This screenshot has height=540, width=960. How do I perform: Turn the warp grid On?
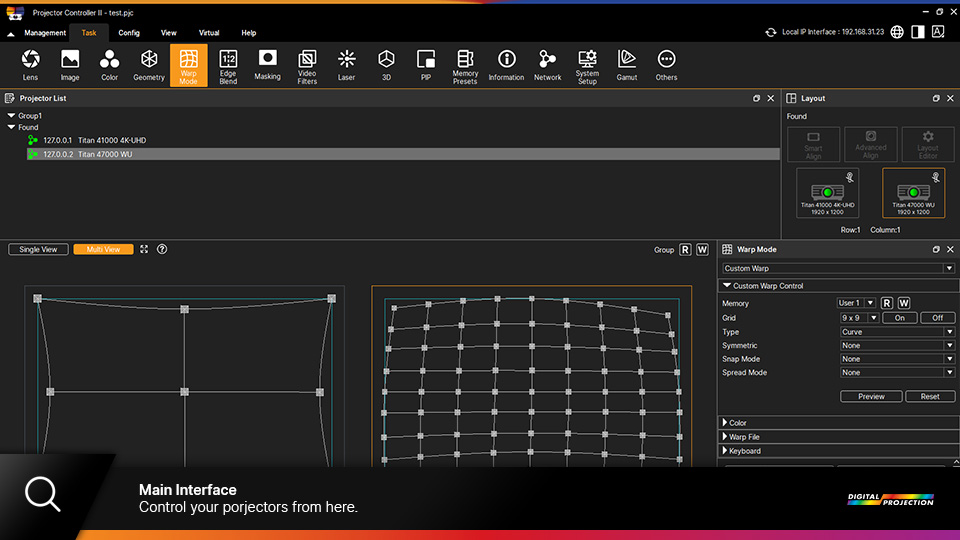(899, 318)
